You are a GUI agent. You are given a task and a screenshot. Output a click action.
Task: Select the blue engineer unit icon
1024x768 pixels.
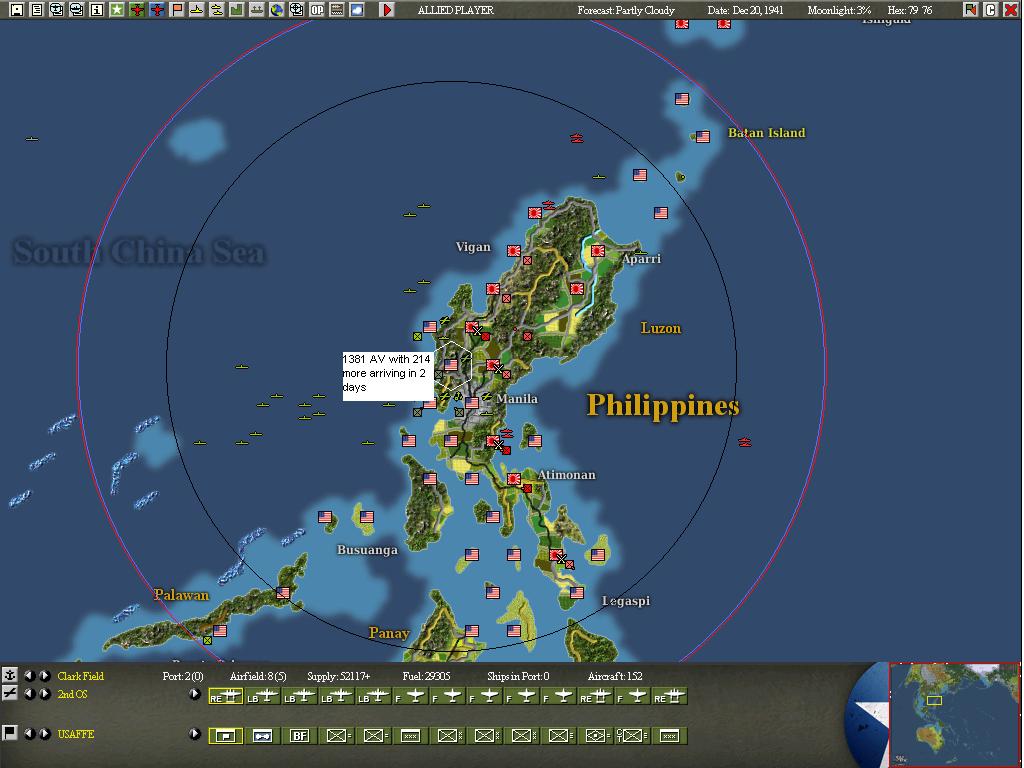[263, 736]
